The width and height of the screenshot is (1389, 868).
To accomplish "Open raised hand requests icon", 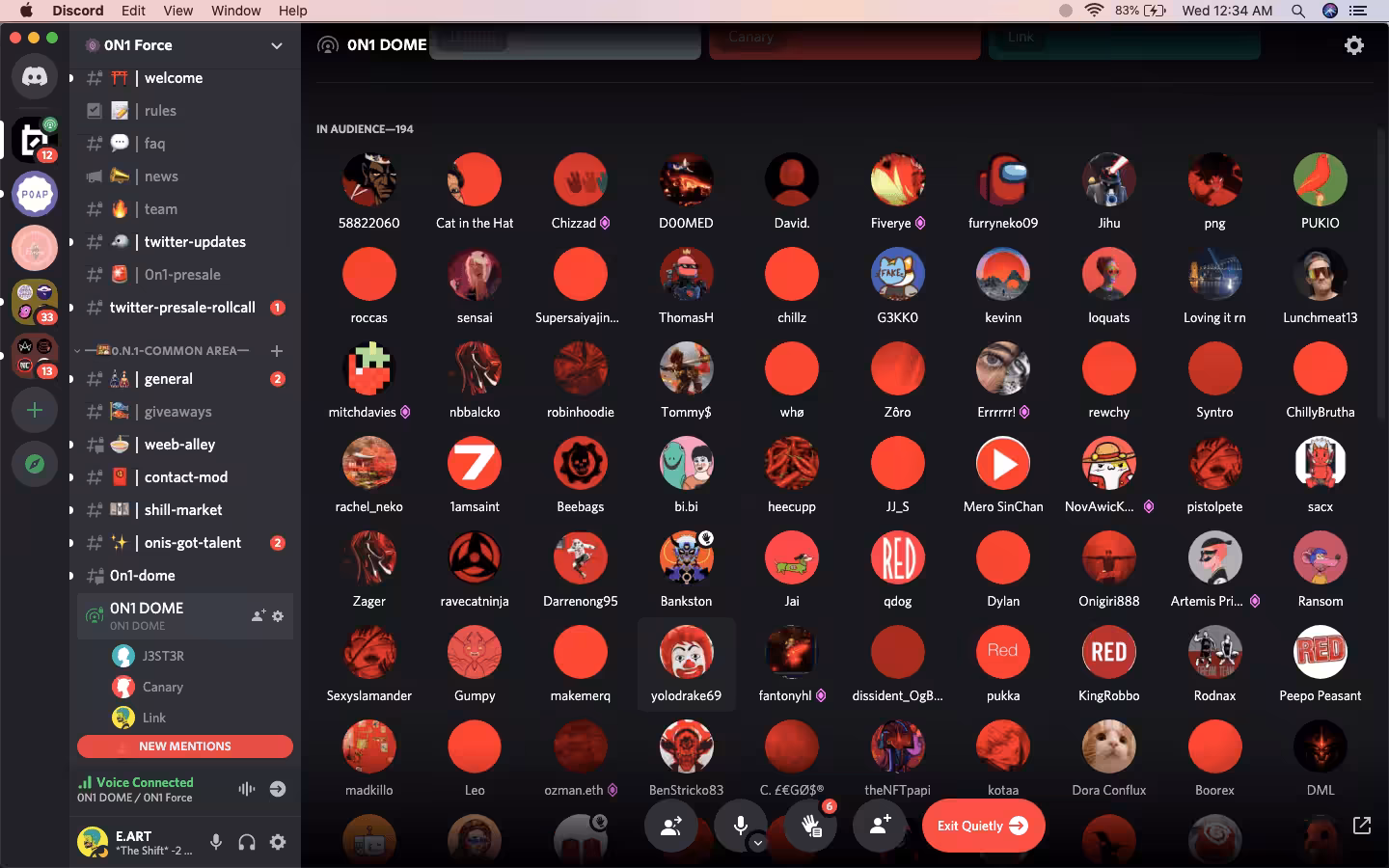I will point(810,826).
